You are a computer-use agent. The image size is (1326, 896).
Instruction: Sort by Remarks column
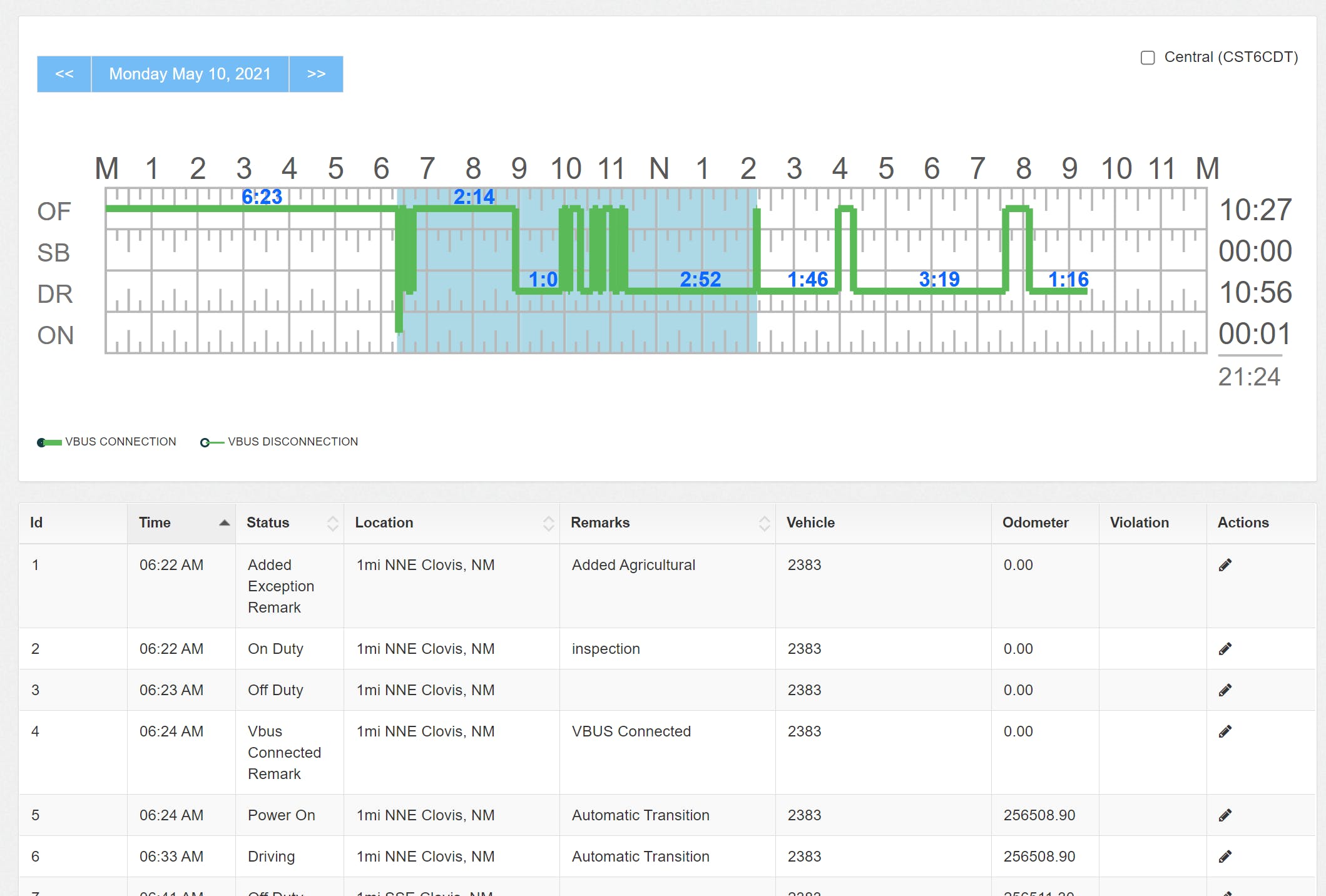coord(764,523)
